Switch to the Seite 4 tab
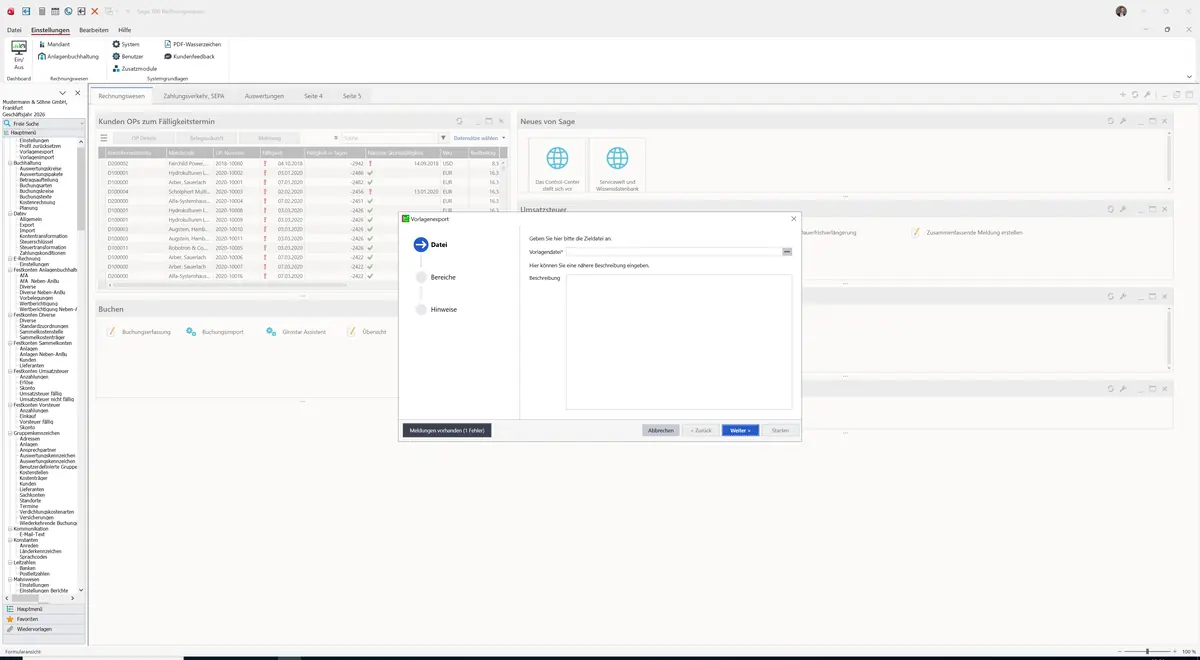The width and height of the screenshot is (1200, 660). tap(314, 96)
